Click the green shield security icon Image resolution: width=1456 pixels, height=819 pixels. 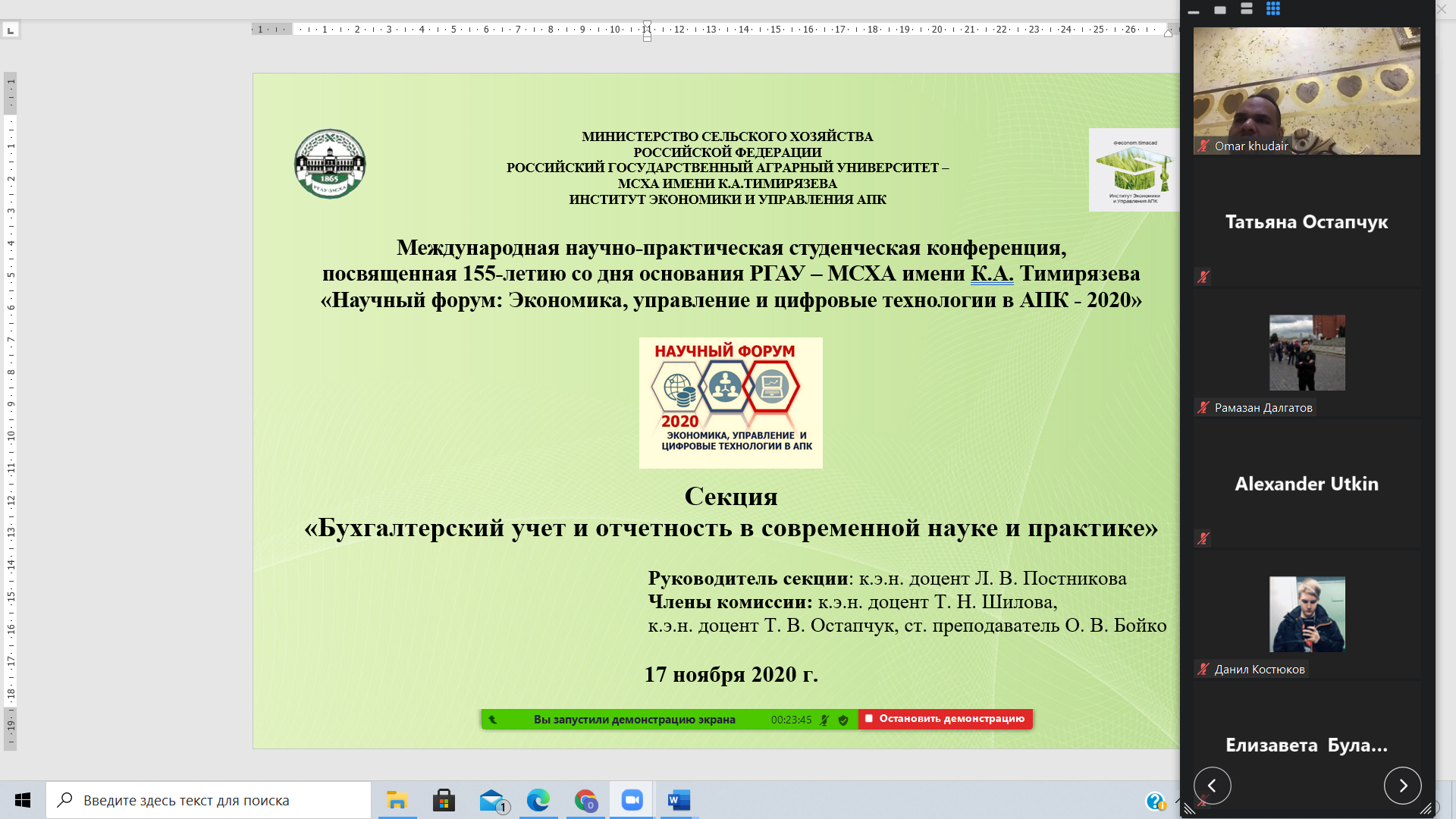tap(843, 720)
